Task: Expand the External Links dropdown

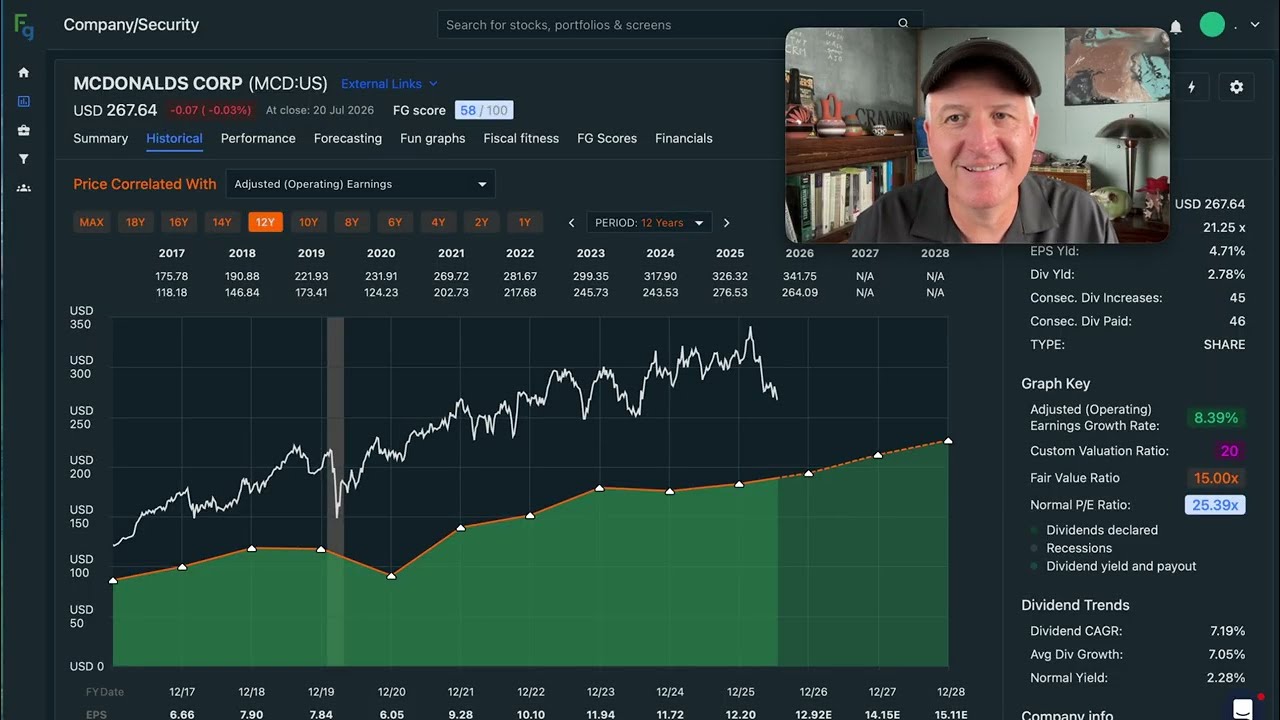Action: 389,84
